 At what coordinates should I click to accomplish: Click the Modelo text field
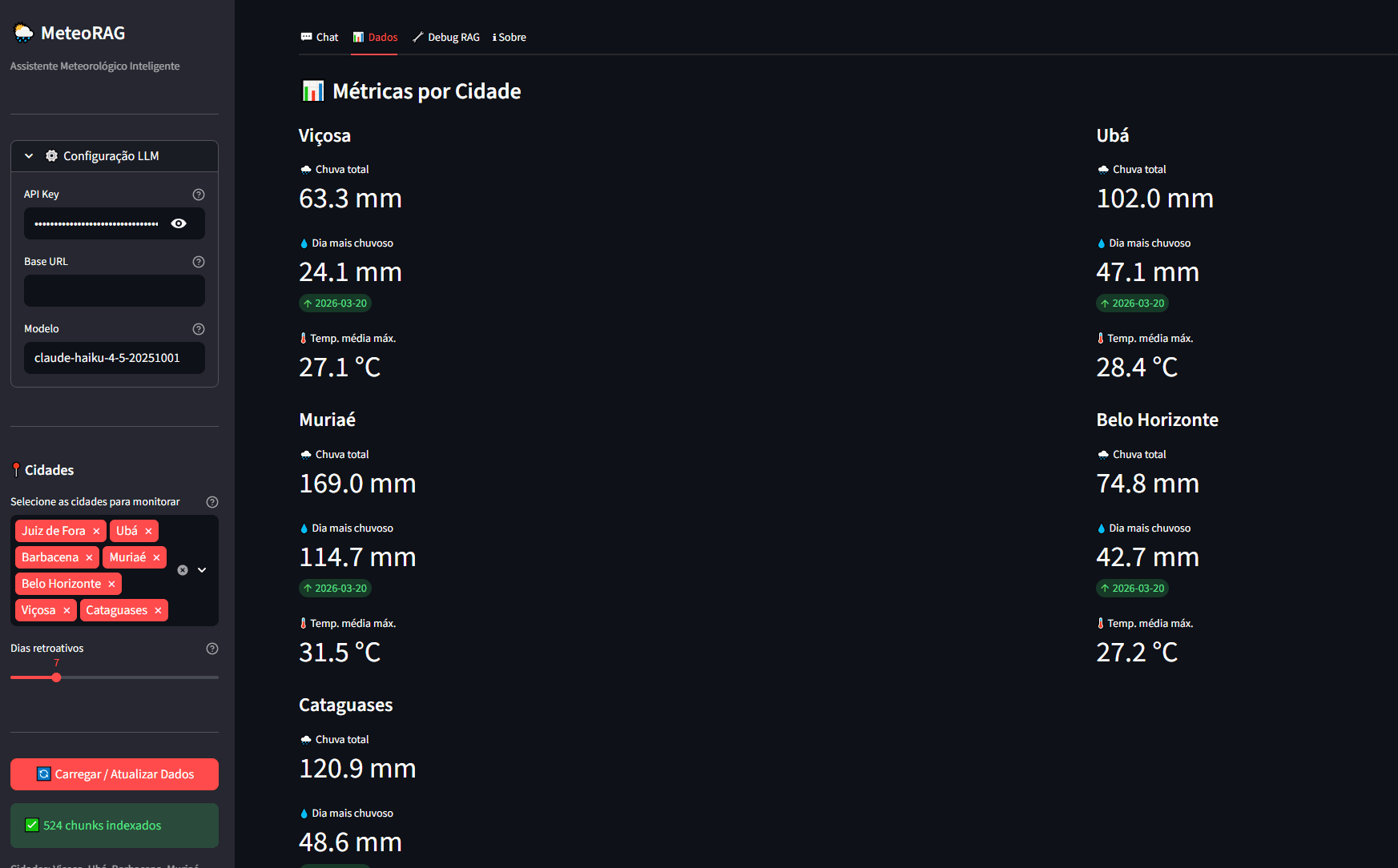tap(115, 358)
